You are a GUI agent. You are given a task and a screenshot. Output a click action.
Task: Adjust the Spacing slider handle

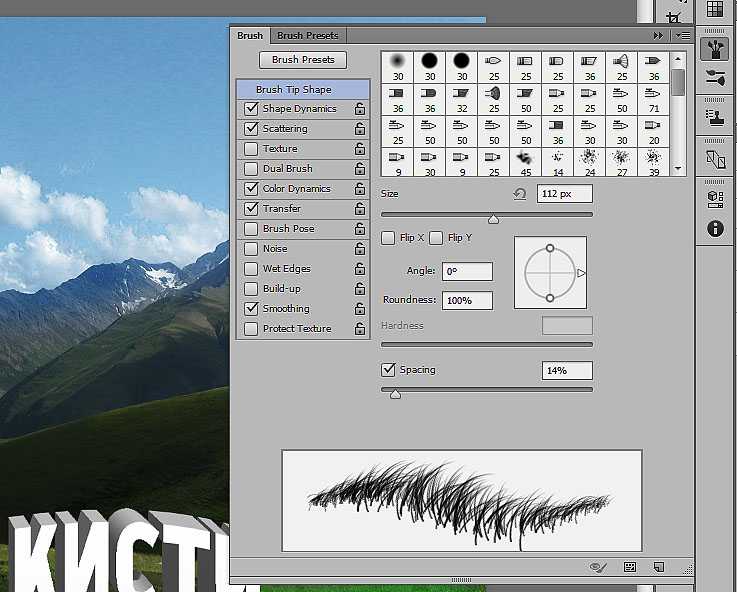[x=395, y=394]
